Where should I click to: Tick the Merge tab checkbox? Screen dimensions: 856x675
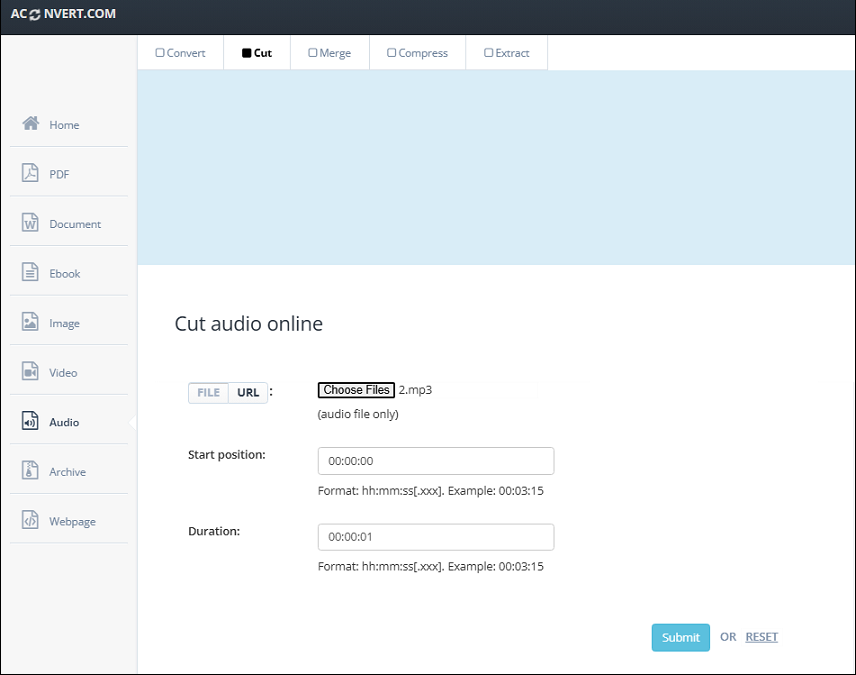click(x=313, y=53)
